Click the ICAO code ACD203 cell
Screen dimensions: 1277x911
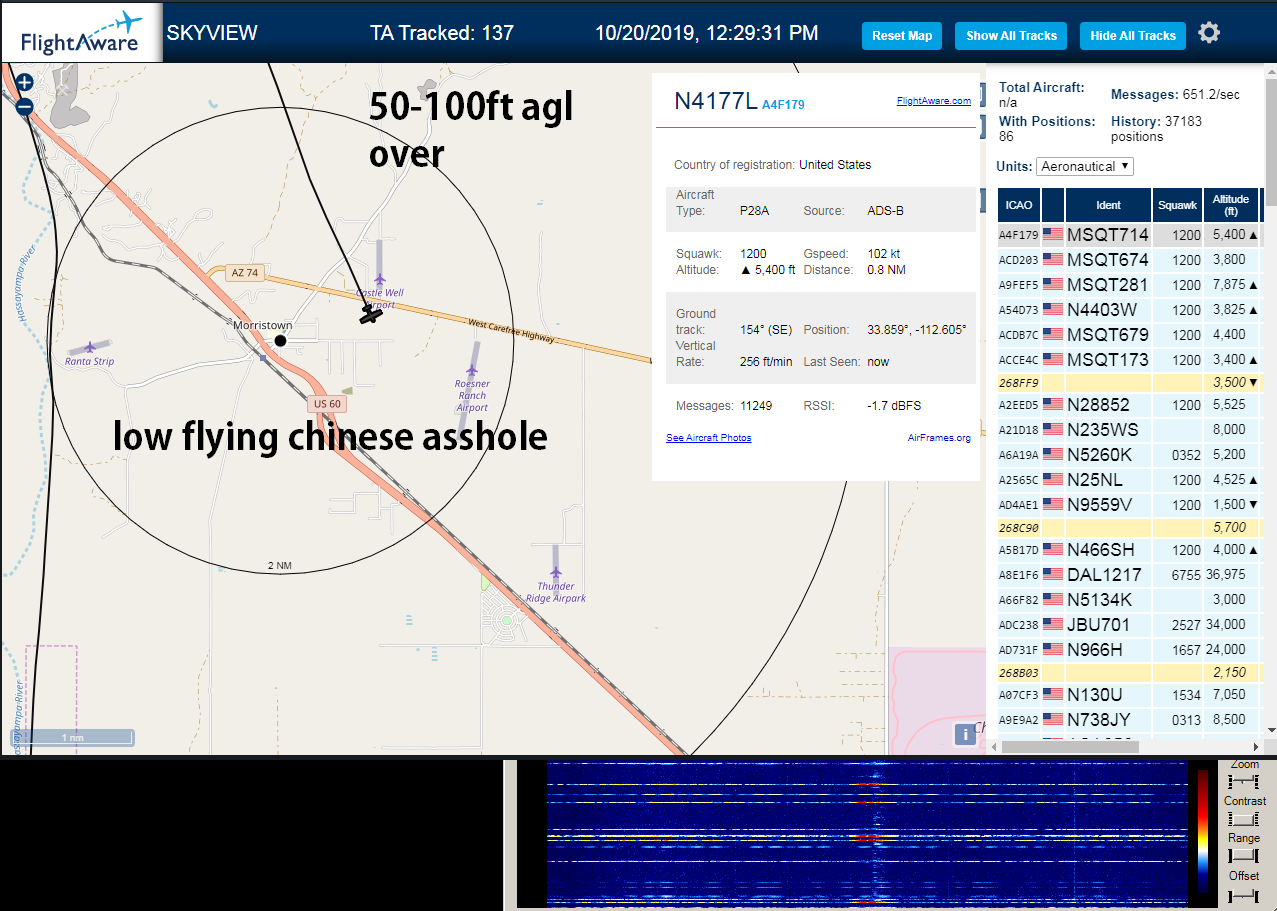[x=1018, y=260]
